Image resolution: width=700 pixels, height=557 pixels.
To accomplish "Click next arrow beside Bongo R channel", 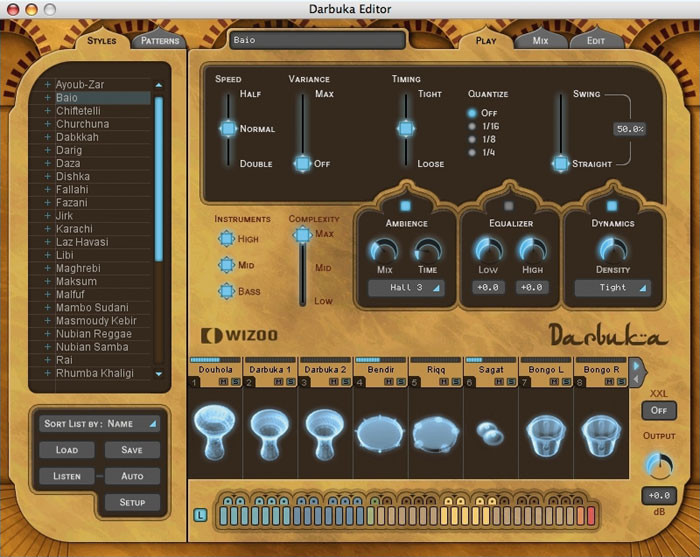I will tap(637, 366).
